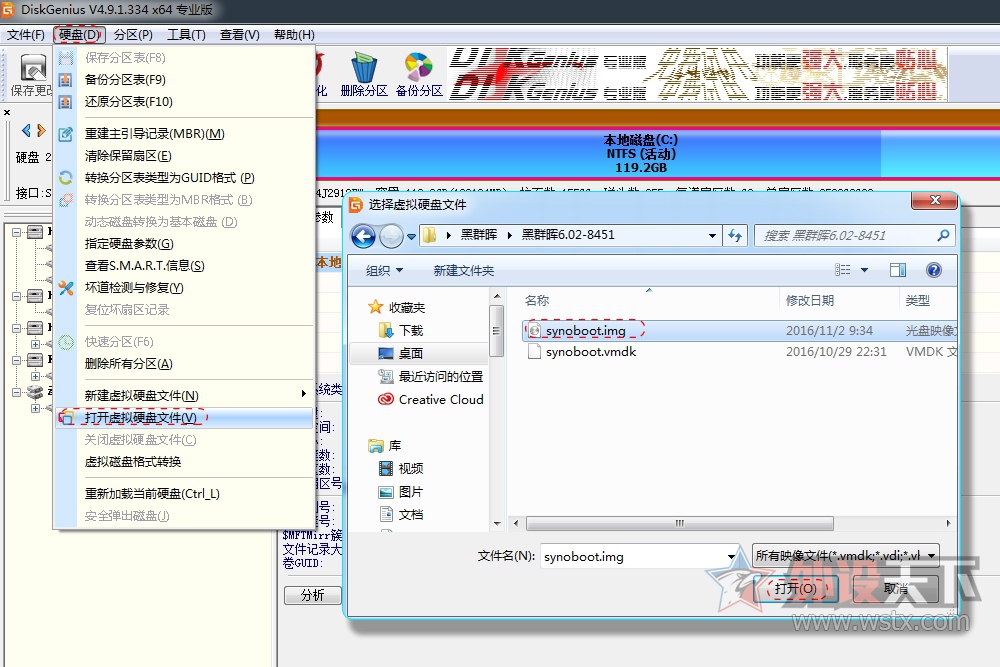Expand New Virtual Disk File (新建虚拟硬盘文件) submenu
This screenshot has height=667, width=1000.
tap(184, 395)
